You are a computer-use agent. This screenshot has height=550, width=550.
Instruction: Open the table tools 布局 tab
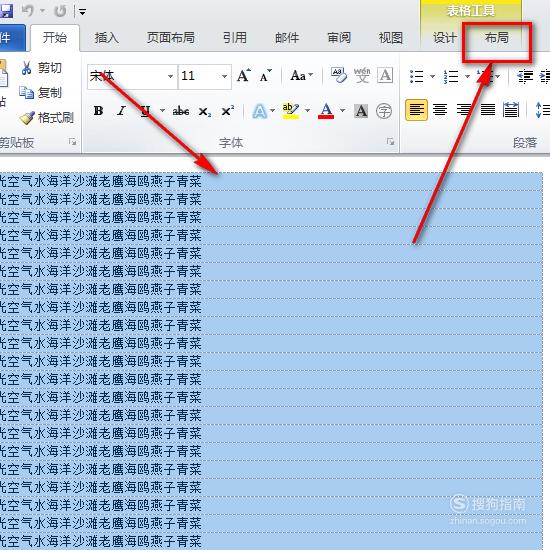496,38
